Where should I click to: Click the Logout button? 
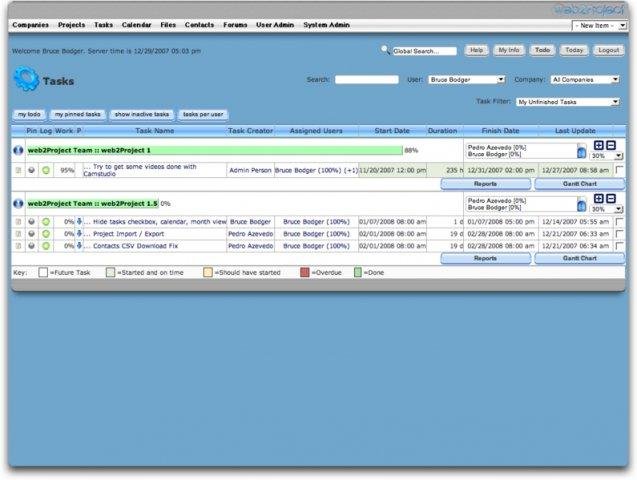[x=609, y=50]
